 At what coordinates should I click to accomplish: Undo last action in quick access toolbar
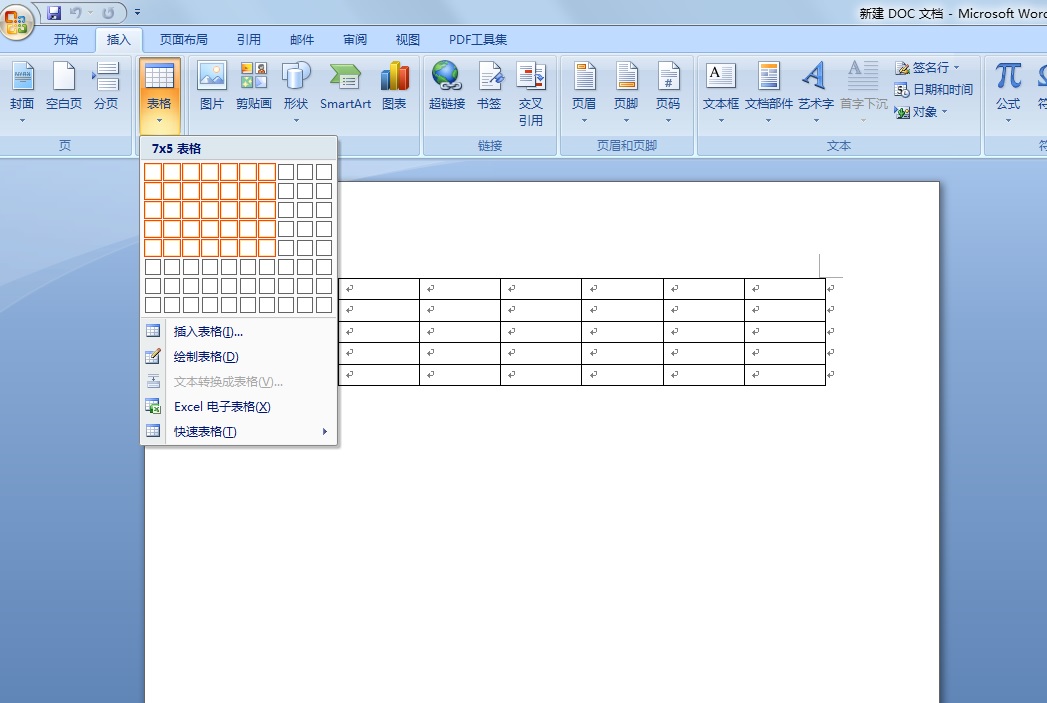click(75, 13)
